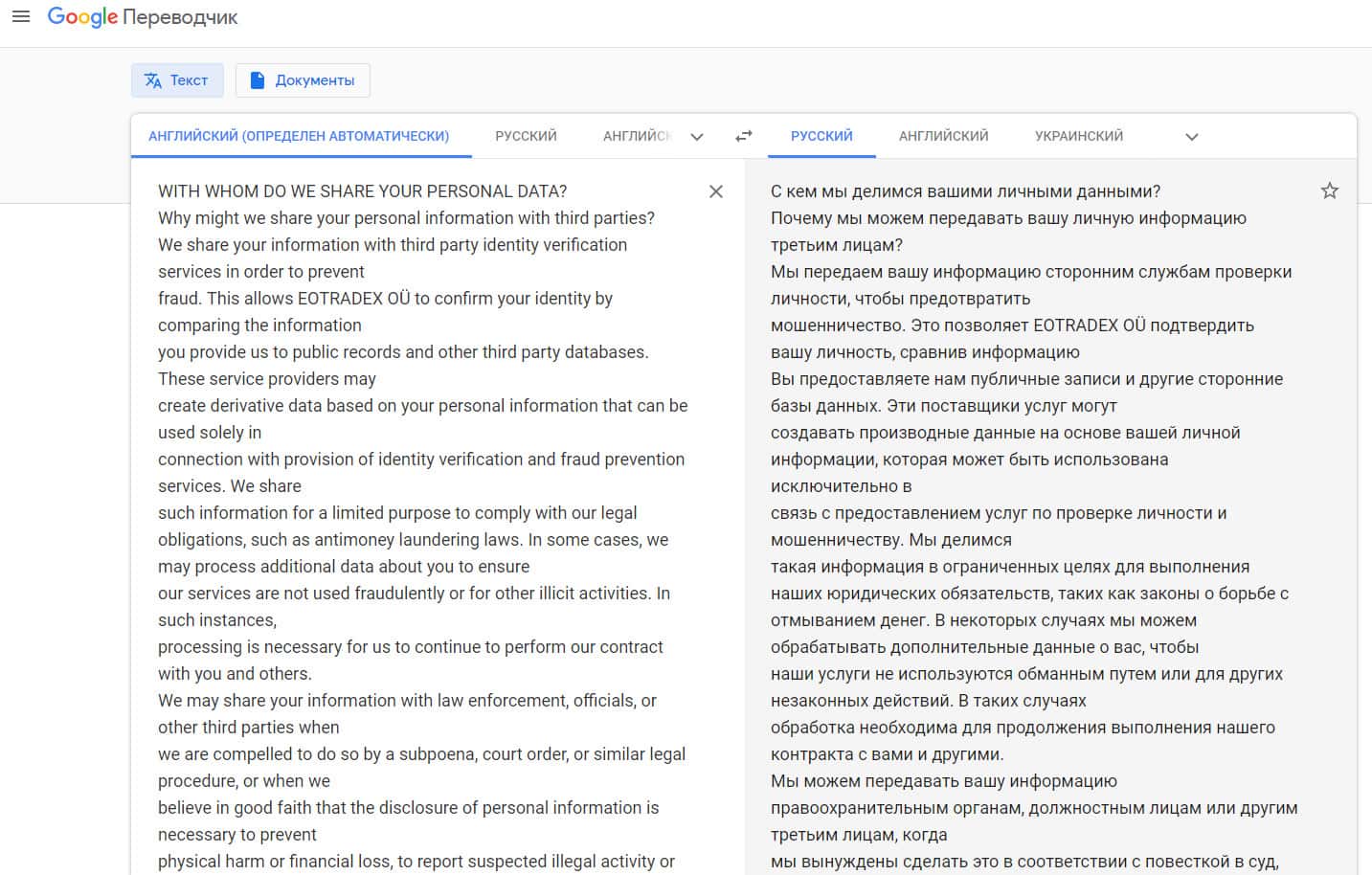Expand the source language list chevron

(x=697, y=137)
